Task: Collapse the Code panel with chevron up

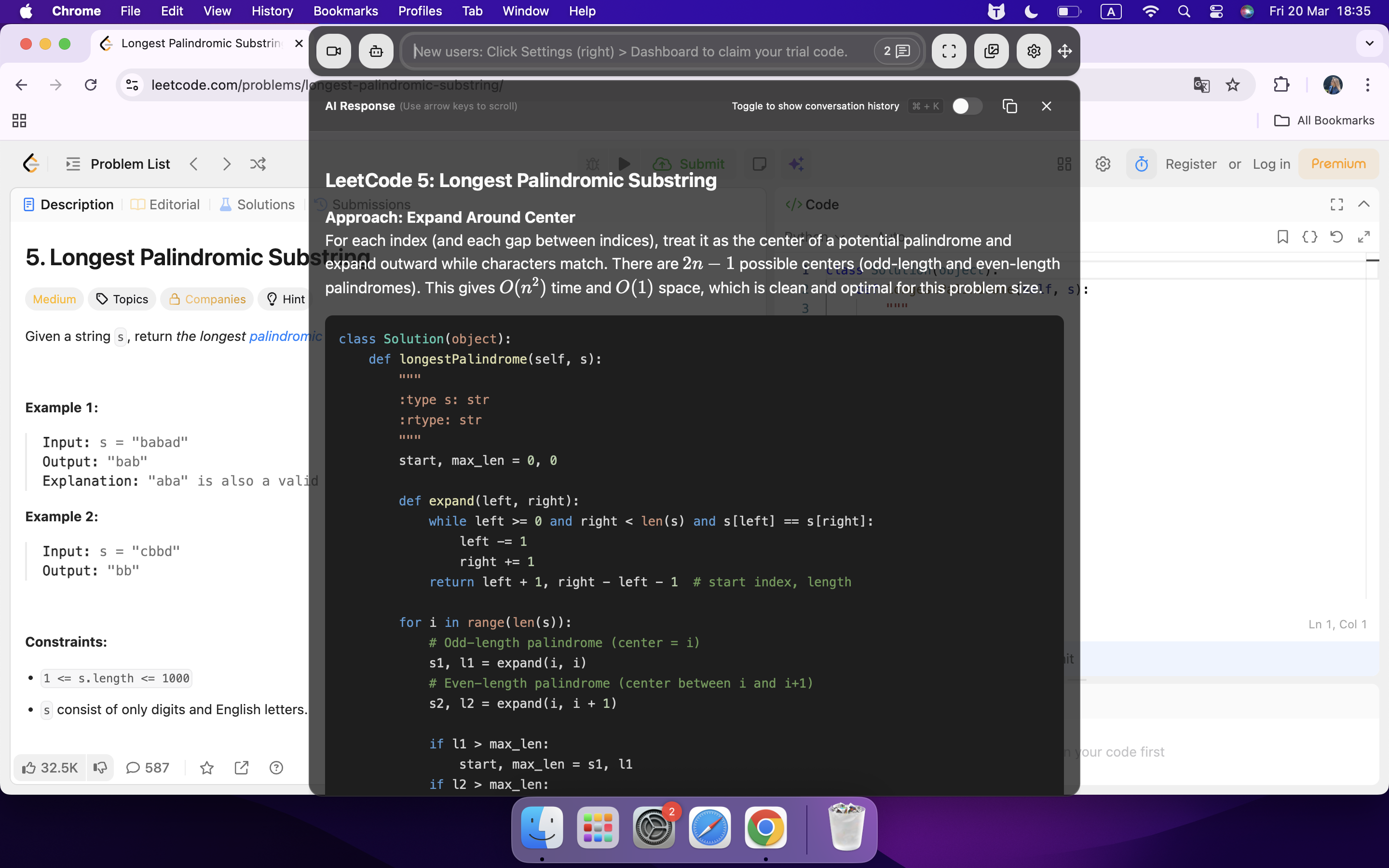Action: pos(1364,204)
